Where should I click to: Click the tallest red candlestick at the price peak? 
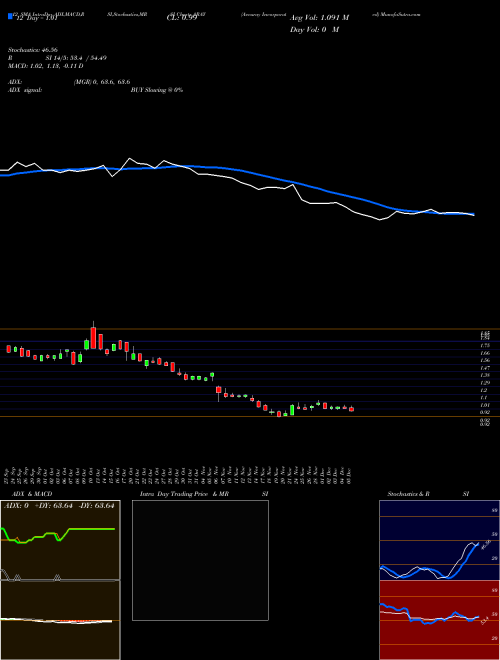click(93, 338)
